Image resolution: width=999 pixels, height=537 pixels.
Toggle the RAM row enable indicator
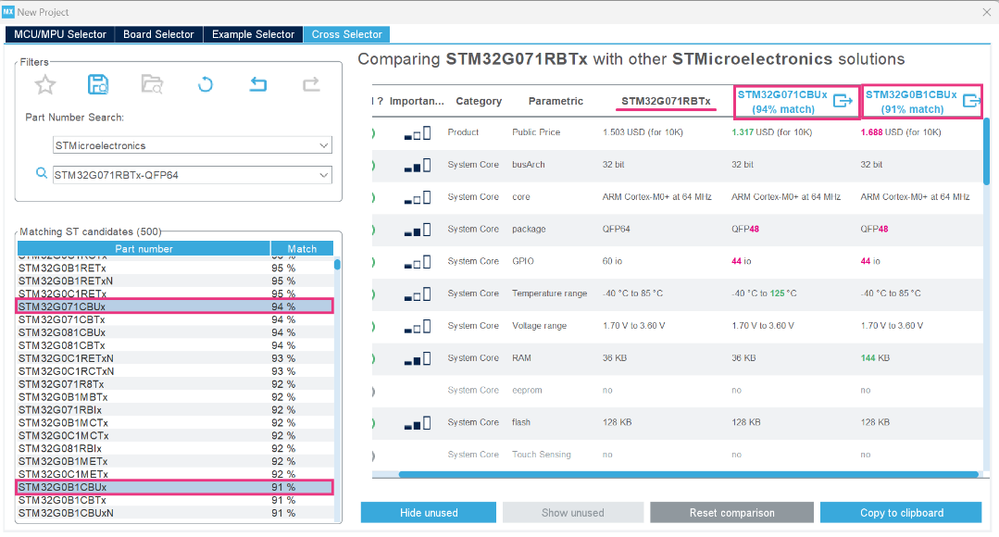tap(373, 359)
